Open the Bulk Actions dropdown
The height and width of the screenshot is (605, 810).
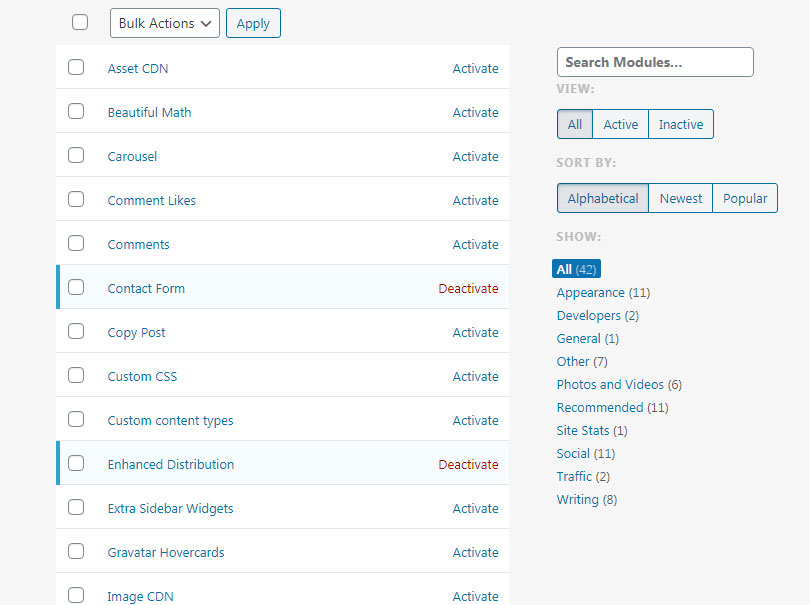(165, 23)
